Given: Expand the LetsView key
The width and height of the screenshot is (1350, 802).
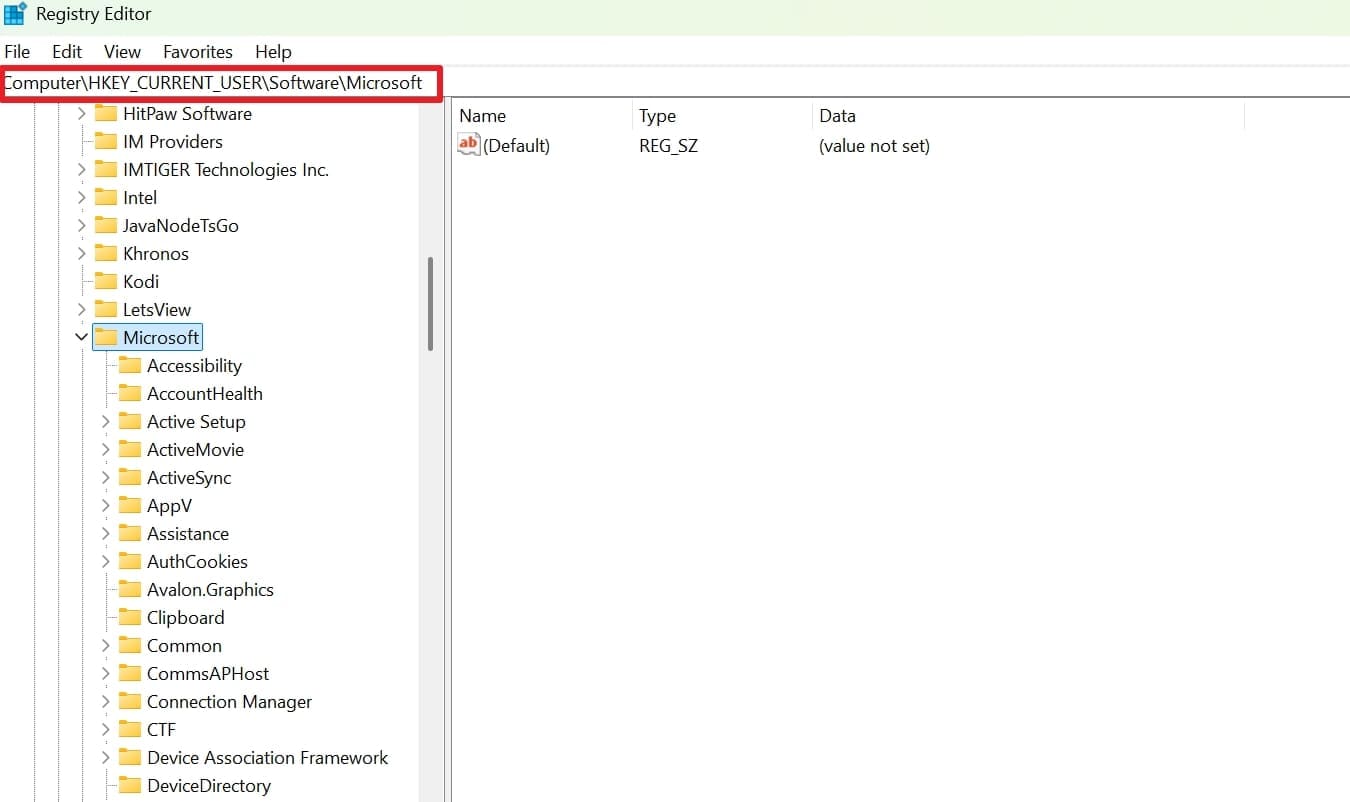Looking at the screenshot, I should pyautogui.click(x=82, y=309).
